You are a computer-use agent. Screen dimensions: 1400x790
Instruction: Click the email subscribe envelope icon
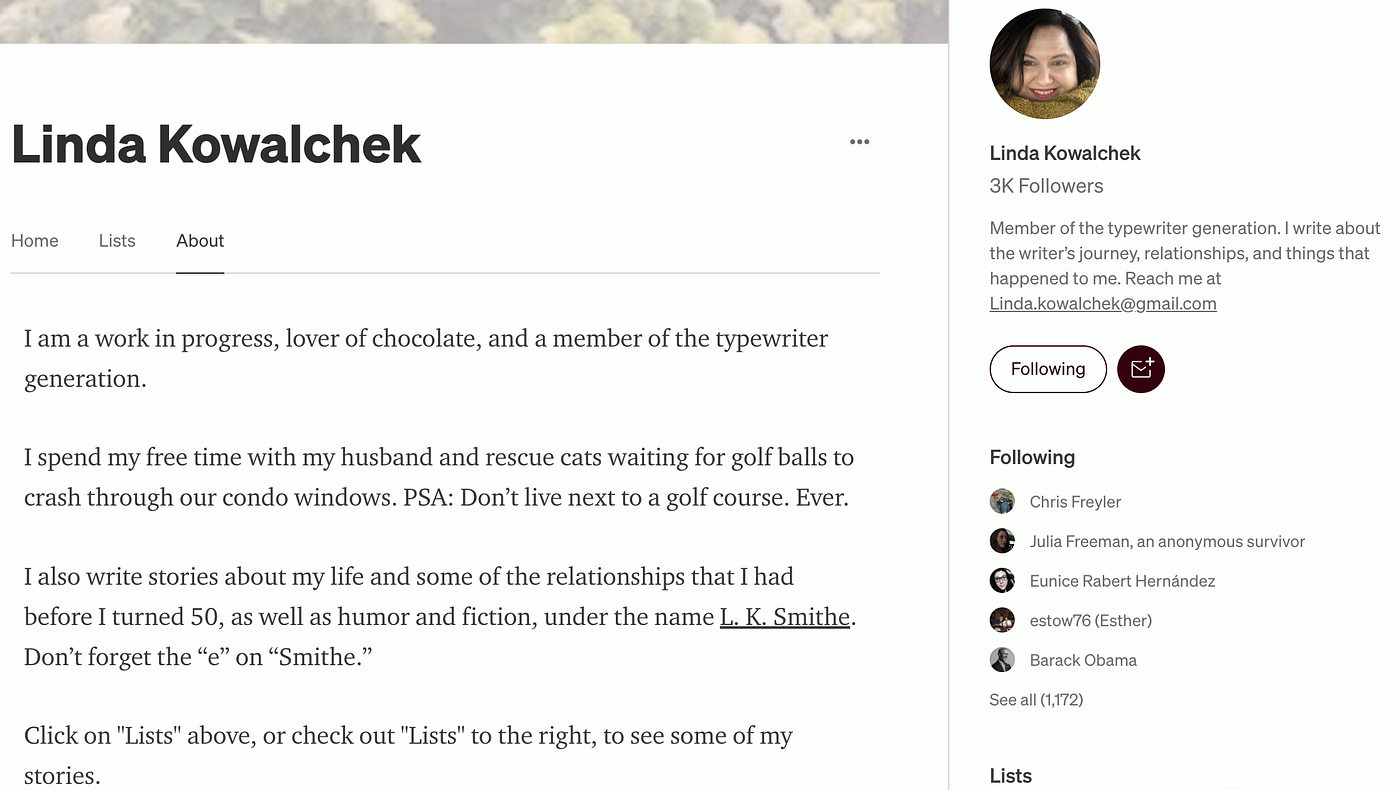pyautogui.click(x=1141, y=369)
